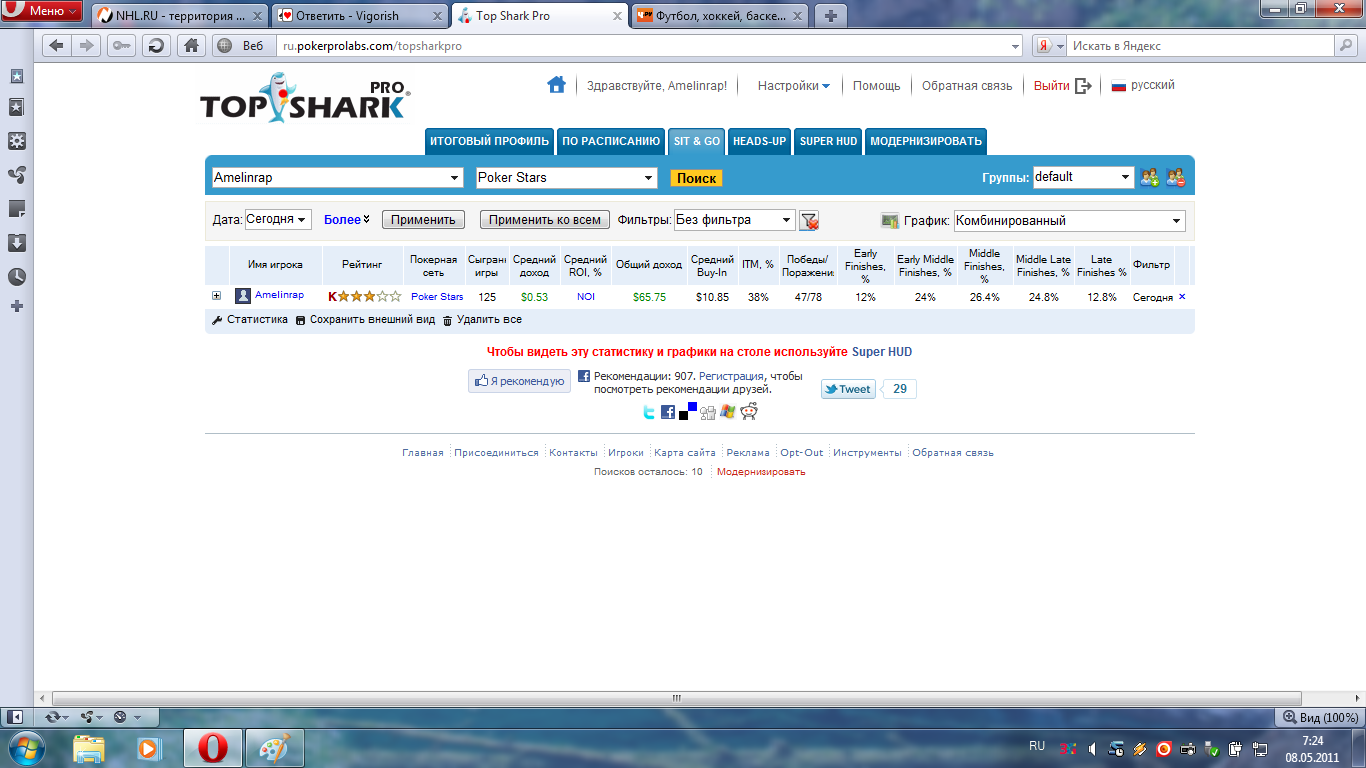
Task: Click the Применить ко всем button
Action: [x=544, y=220]
